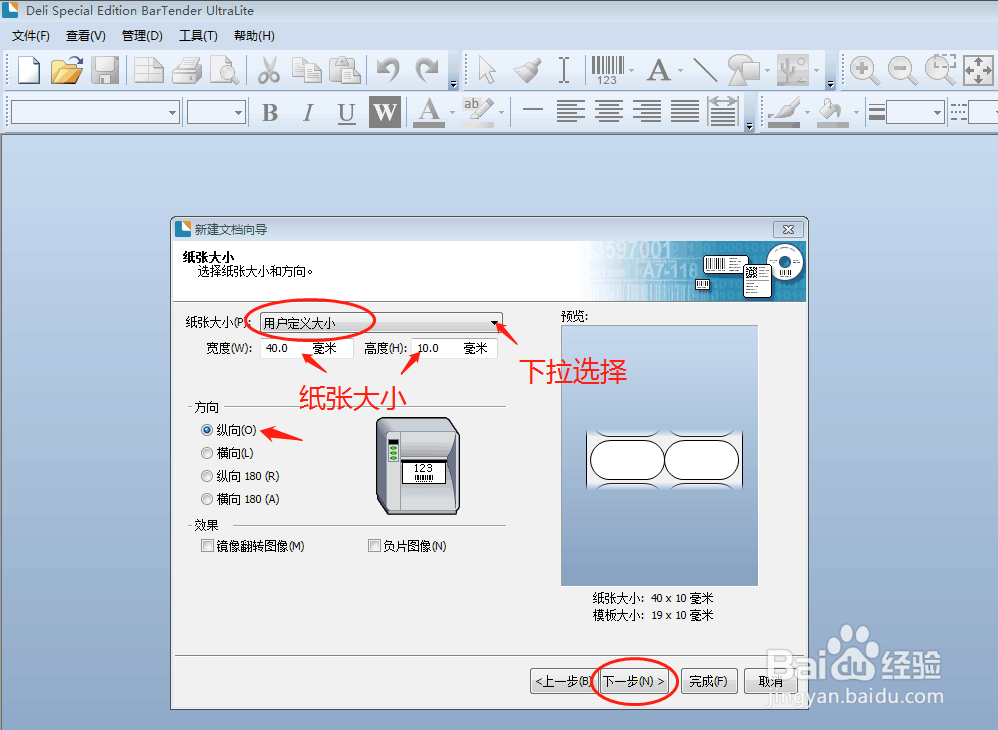Select the Barcode creation tool
998x730 pixels.
pyautogui.click(x=607, y=70)
